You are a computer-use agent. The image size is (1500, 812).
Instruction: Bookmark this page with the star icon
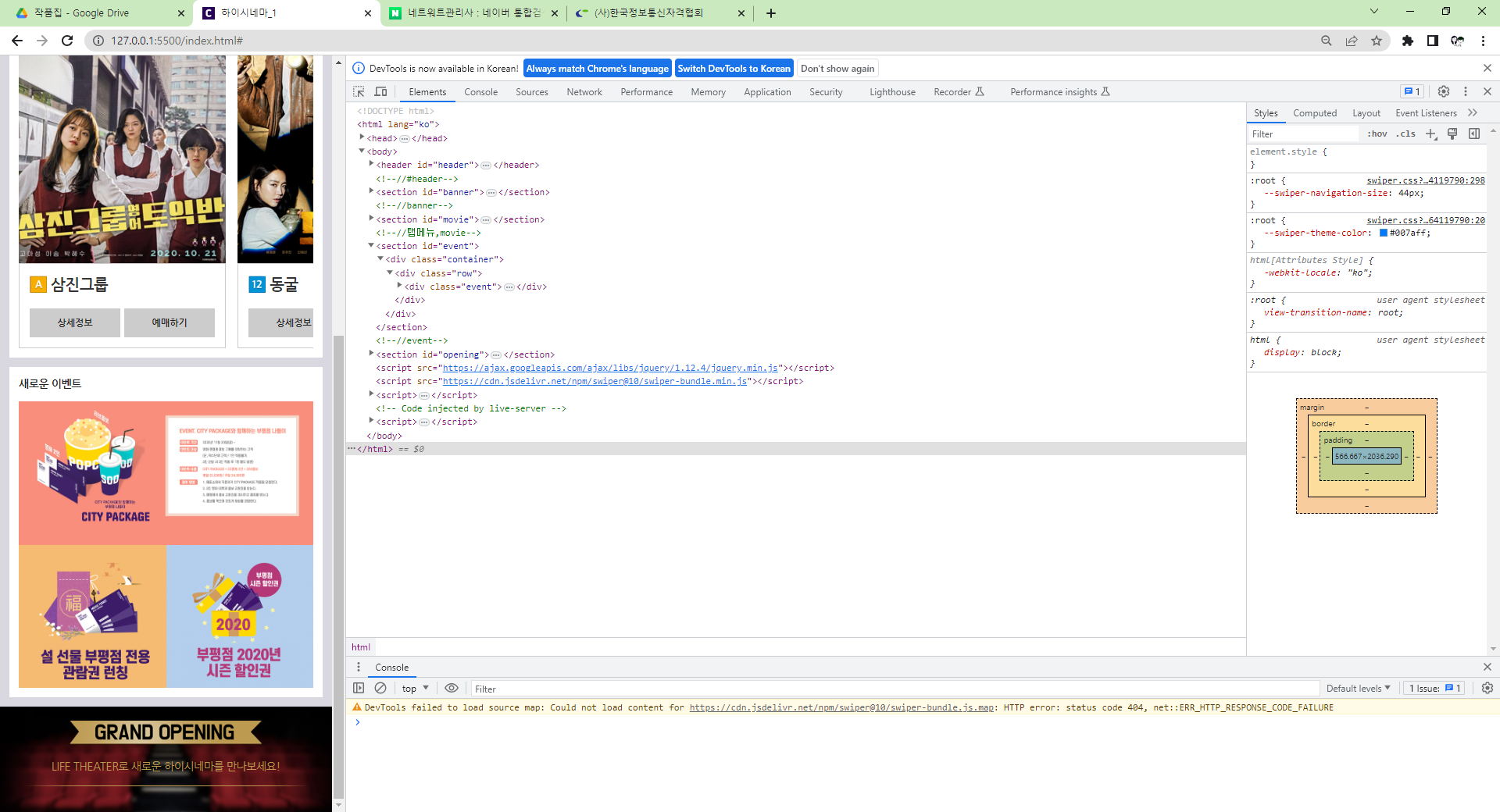[1377, 41]
